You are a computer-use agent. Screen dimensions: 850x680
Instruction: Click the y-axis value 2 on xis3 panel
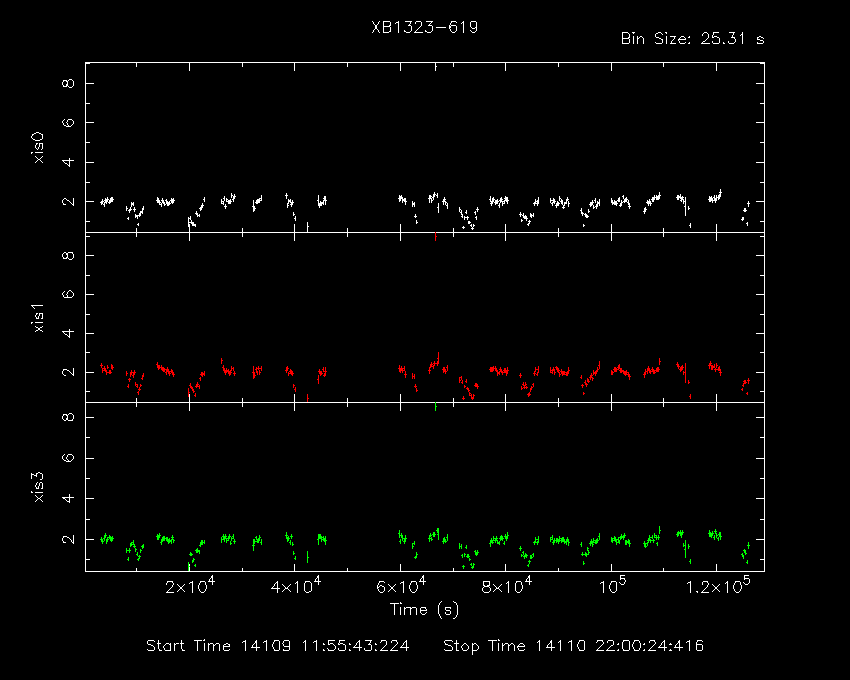tap(68, 539)
